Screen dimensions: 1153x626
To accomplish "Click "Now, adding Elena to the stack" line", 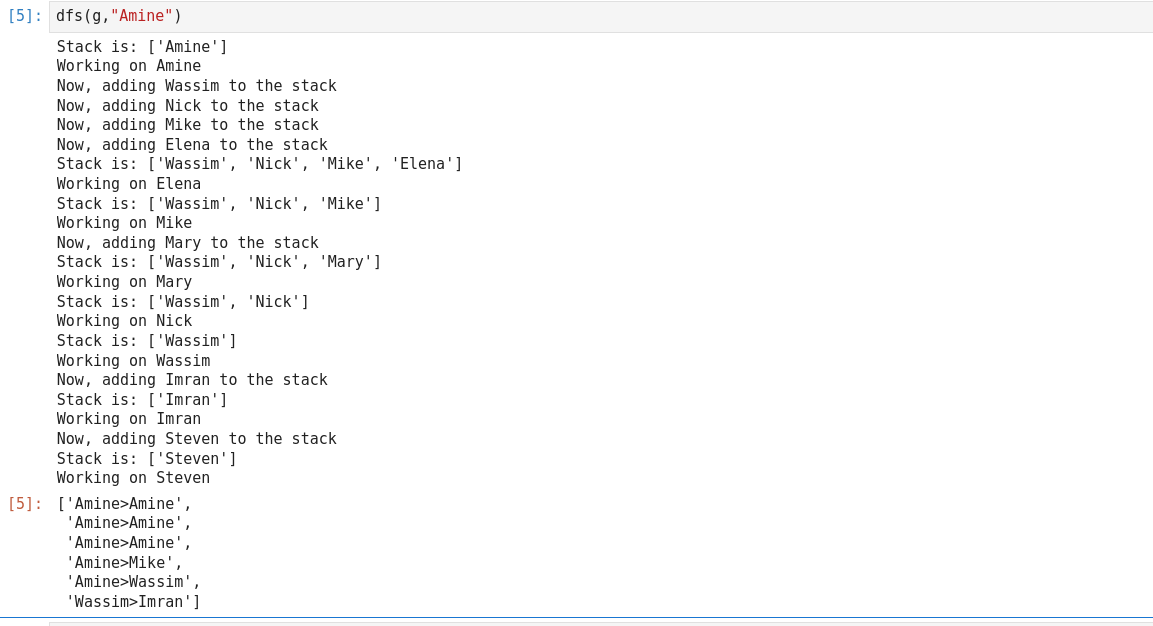I will (x=192, y=145).
